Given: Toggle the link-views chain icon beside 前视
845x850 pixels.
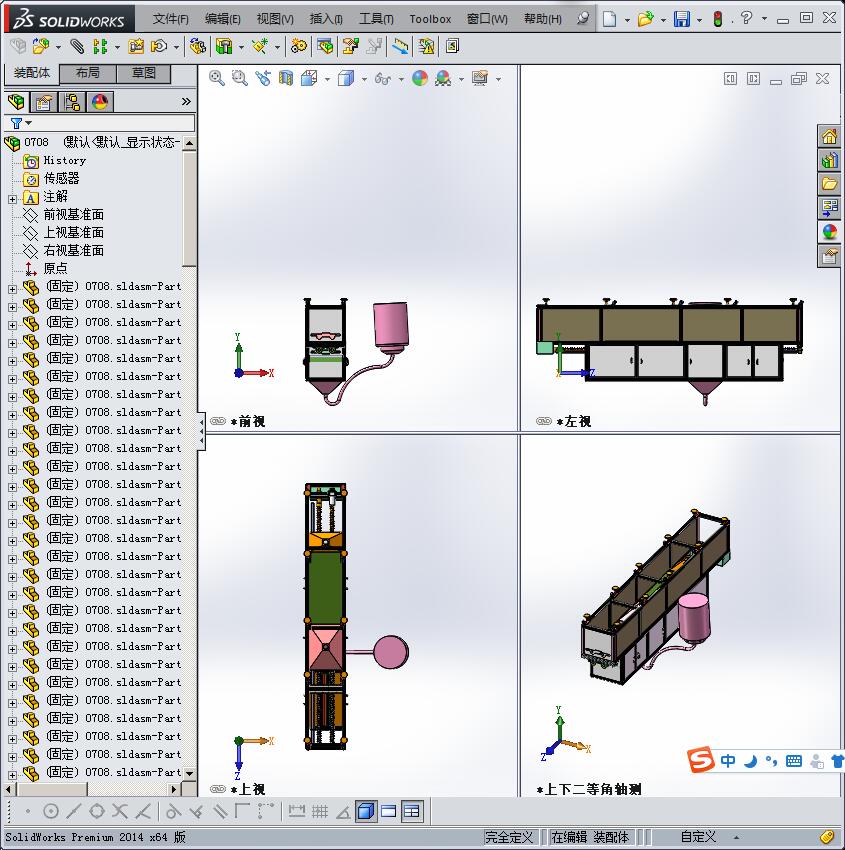Looking at the screenshot, I should coord(218,421).
